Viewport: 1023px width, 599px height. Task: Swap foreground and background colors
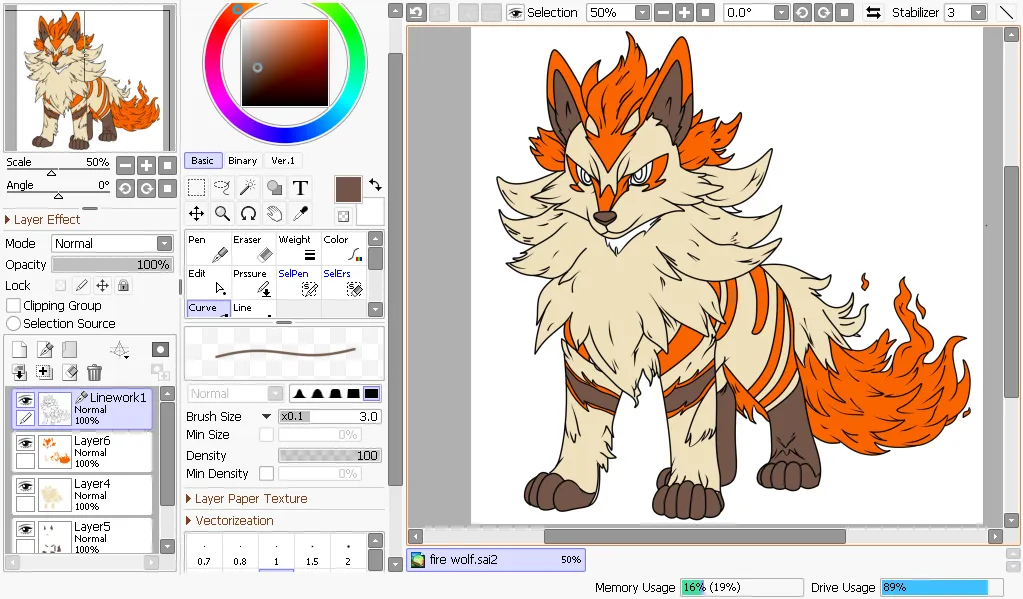[x=375, y=185]
